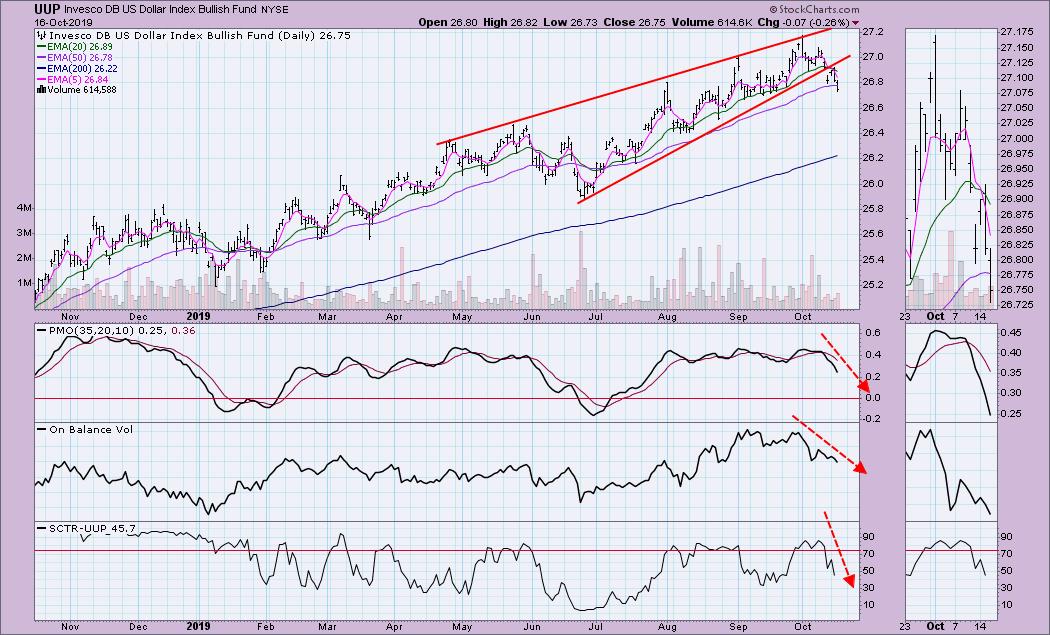Click the High 26.82 value

coord(508,22)
